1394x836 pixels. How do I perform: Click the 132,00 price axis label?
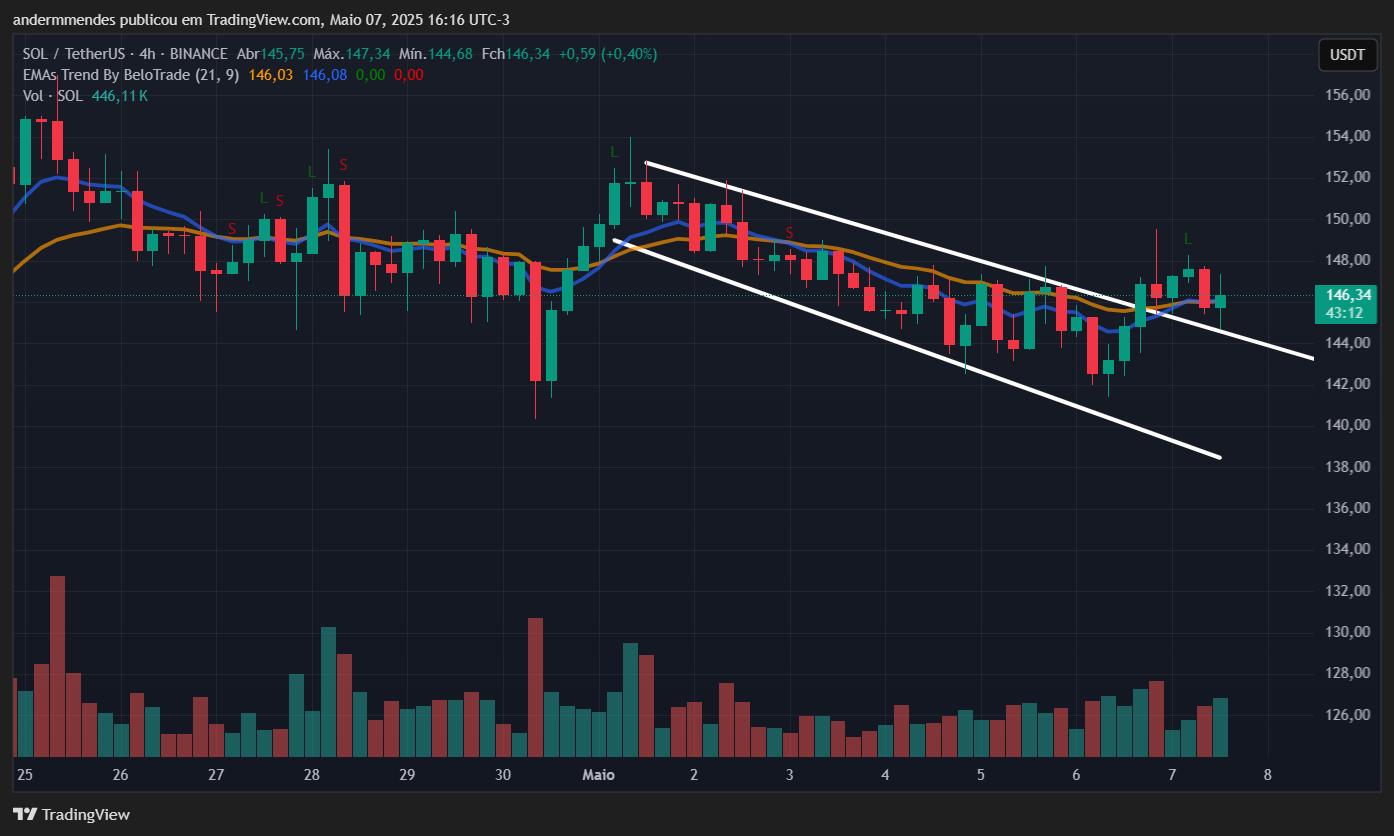pos(1348,591)
